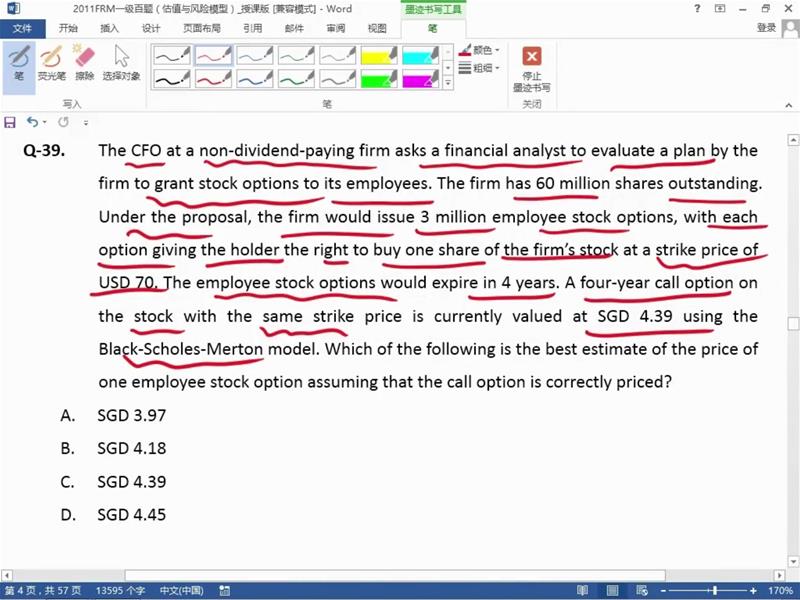
Task: Save the document from quick access toolbar
Action: point(10,122)
